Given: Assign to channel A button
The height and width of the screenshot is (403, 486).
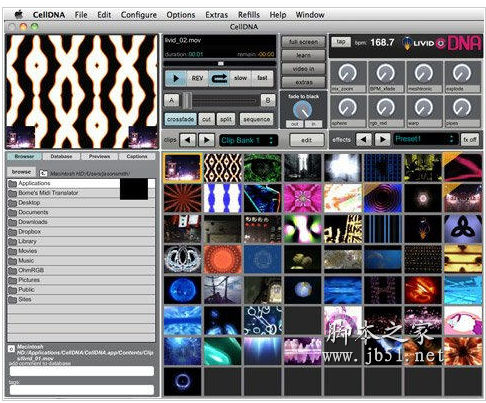Looking at the screenshot, I should (172, 100).
